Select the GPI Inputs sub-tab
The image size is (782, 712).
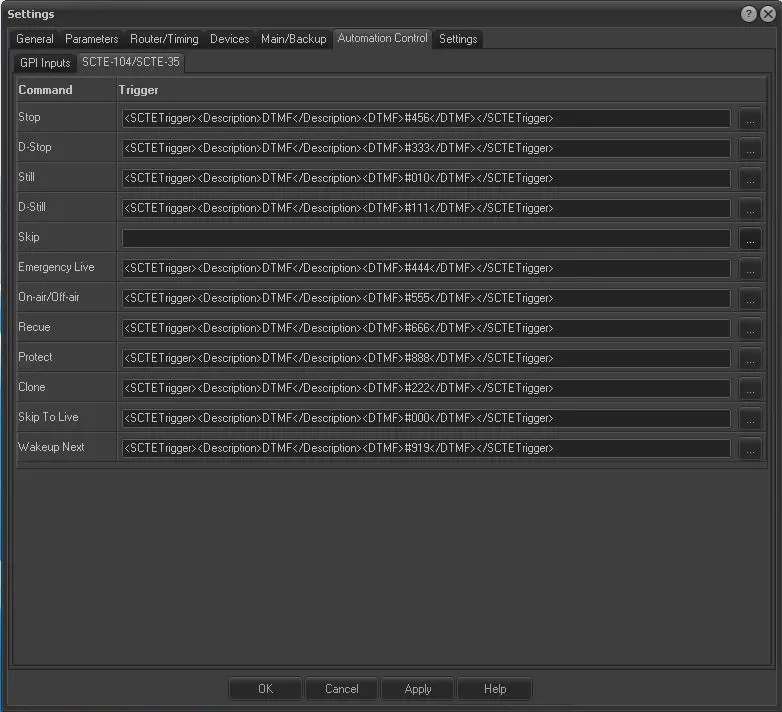tap(45, 63)
